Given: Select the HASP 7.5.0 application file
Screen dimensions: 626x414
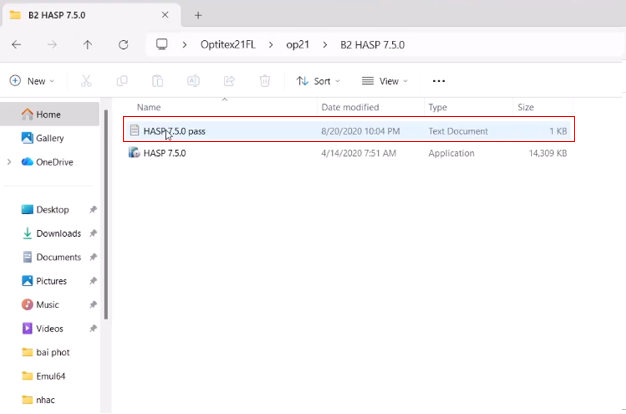Looking at the screenshot, I should (164, 154).
